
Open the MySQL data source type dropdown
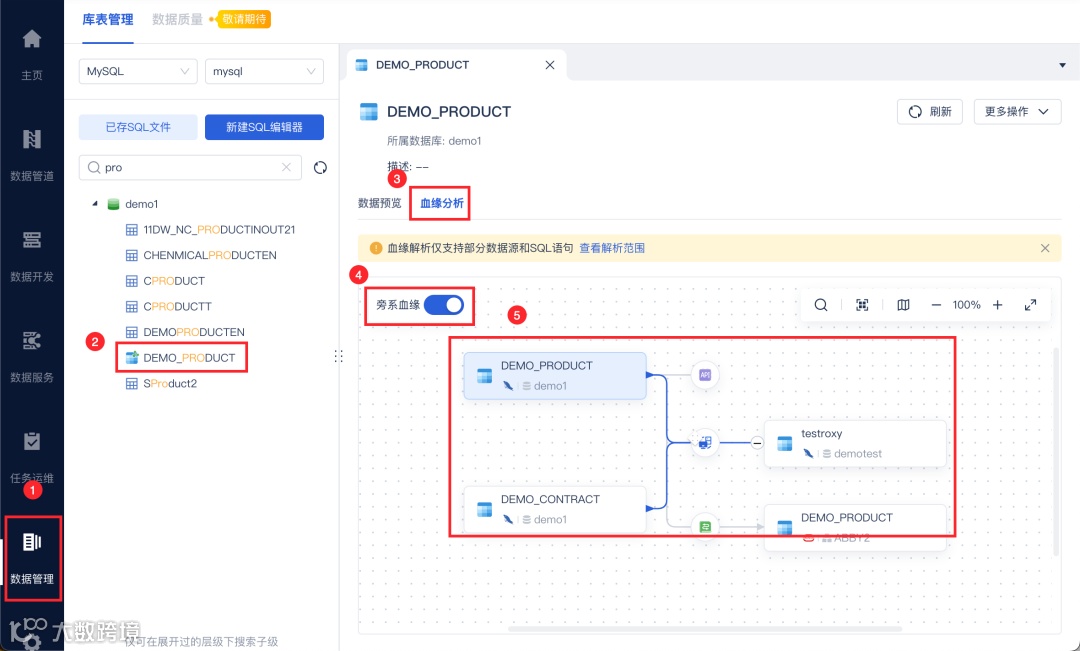click(138, 71)
